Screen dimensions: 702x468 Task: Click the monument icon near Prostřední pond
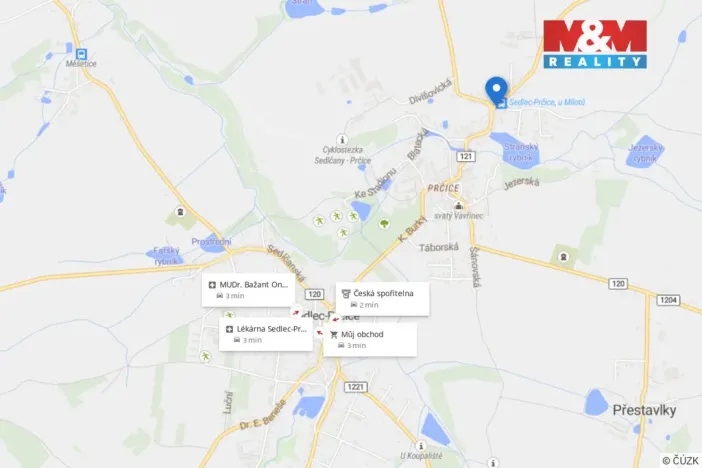180,211
